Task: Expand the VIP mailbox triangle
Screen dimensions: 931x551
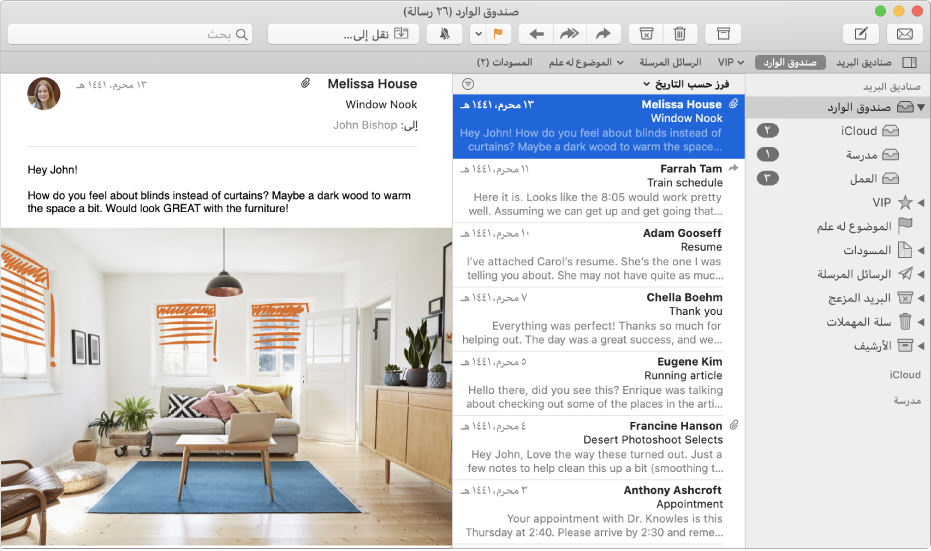Action: pyautogui.click(x=921, y=202)
